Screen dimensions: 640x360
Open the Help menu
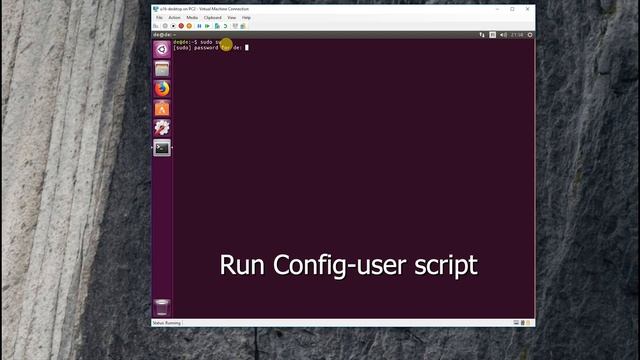246,18
